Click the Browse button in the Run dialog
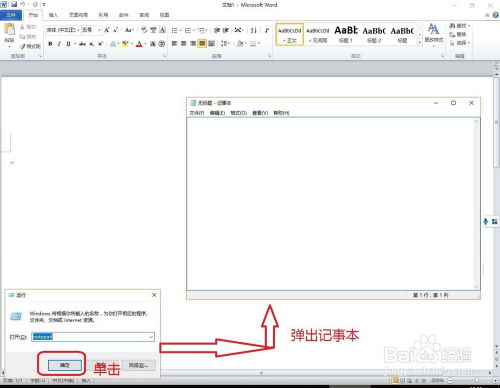This screenshot has width=500, height=388. (x=138, y=365)
